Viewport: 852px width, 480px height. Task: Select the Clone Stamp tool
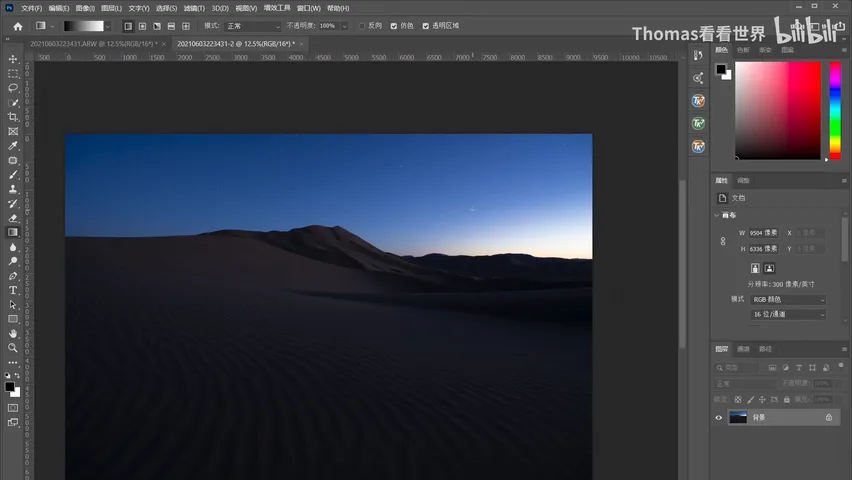click(13, 189)
